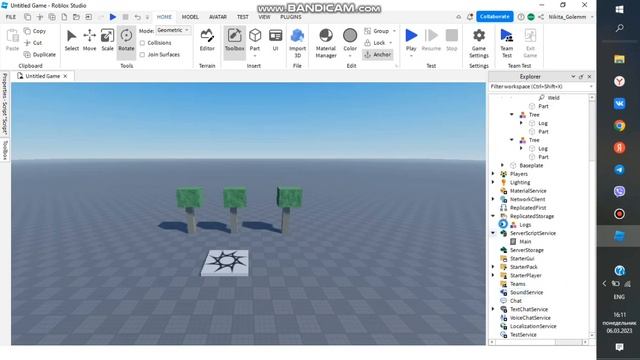
Task: Open the Material Manager
Action: (x=326, y=43)
